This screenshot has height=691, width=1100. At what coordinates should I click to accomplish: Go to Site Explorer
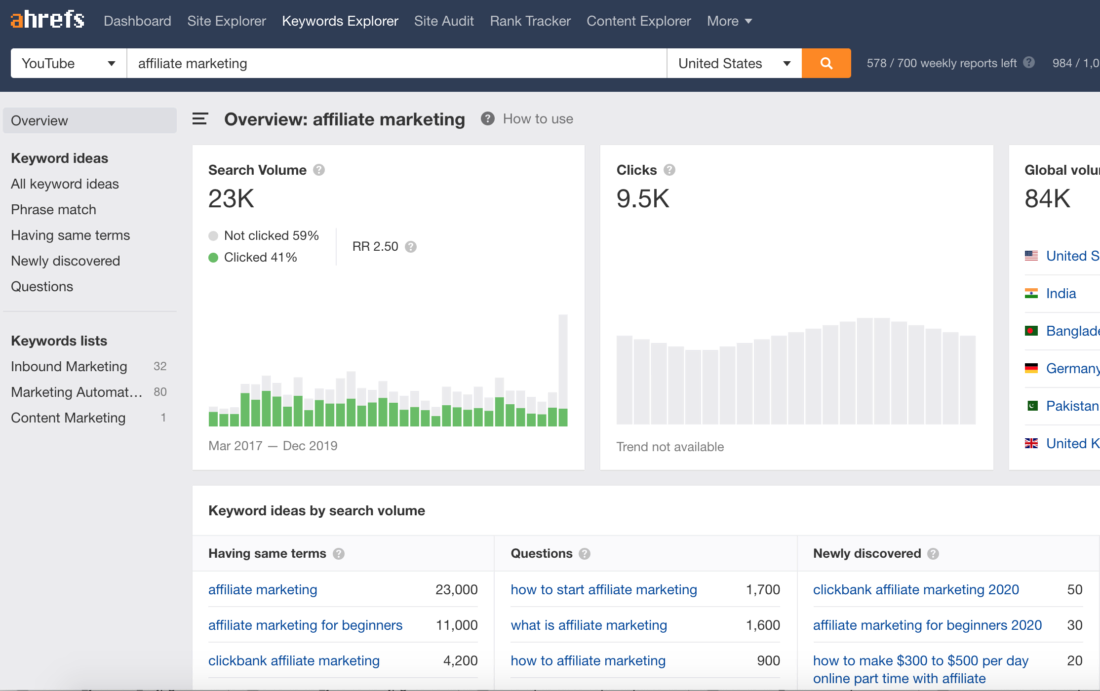(x=227, y=21)
